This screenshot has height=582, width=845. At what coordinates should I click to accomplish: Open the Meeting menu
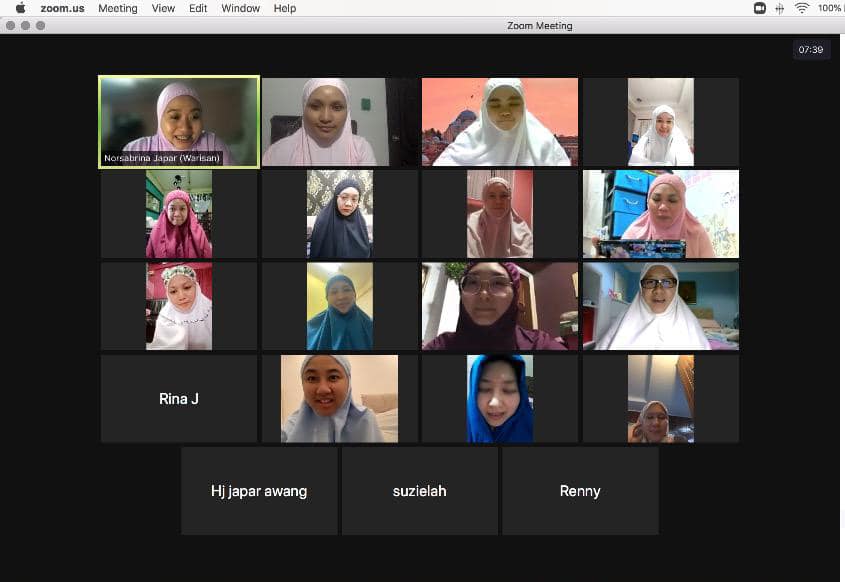click(x=117, y=8)
